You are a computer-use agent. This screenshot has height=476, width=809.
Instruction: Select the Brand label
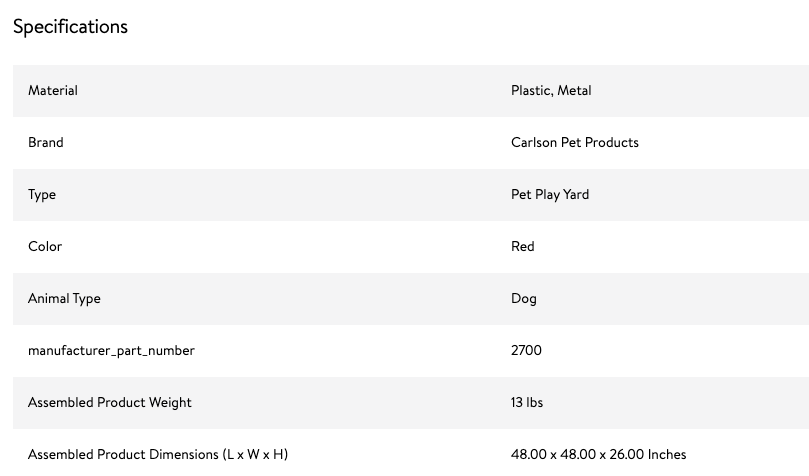pos(45,142)
